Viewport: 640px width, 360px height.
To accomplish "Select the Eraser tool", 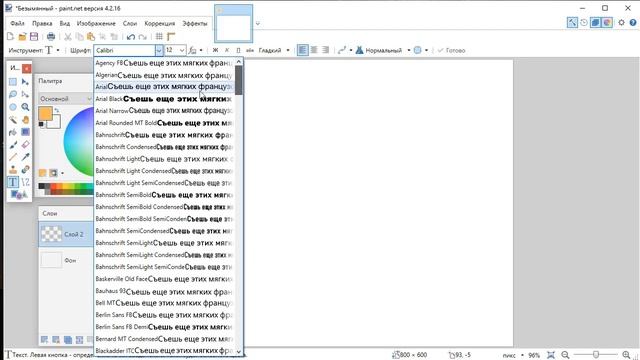I will point(25,145).
